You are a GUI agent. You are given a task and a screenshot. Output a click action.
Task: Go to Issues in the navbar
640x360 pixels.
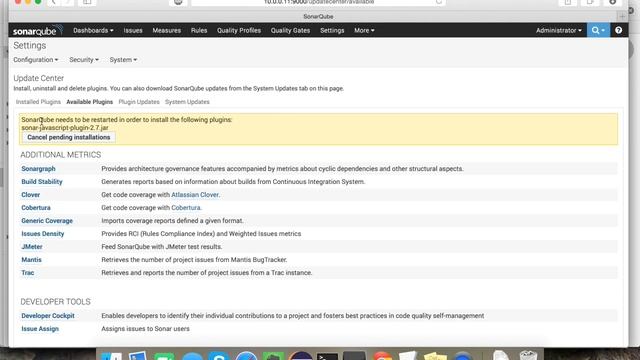[133, 30]
